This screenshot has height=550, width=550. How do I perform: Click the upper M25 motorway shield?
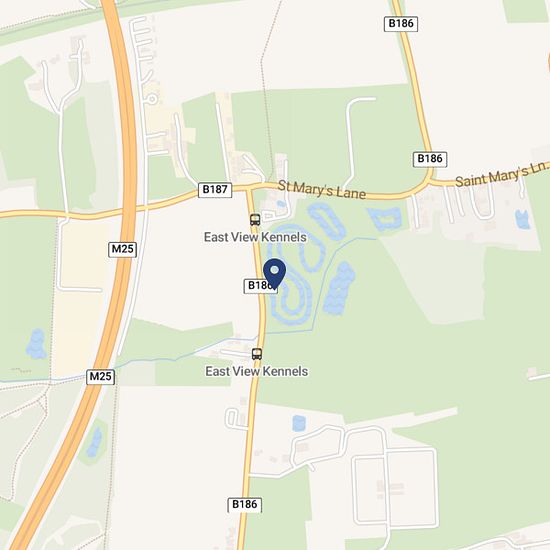coord(122,249)
